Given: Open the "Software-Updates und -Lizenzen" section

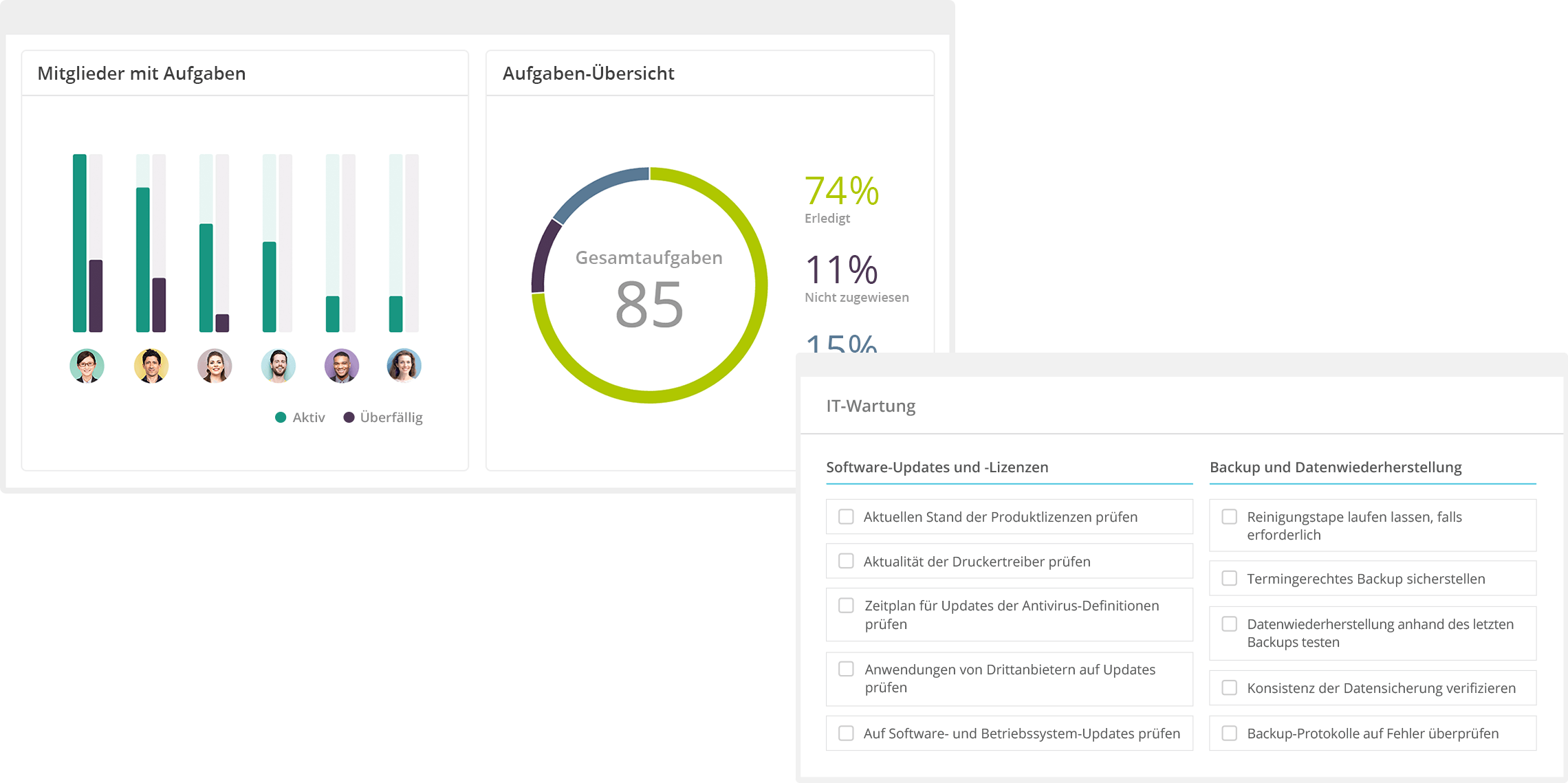Looking at the screenshot, I should coord(937,467).
